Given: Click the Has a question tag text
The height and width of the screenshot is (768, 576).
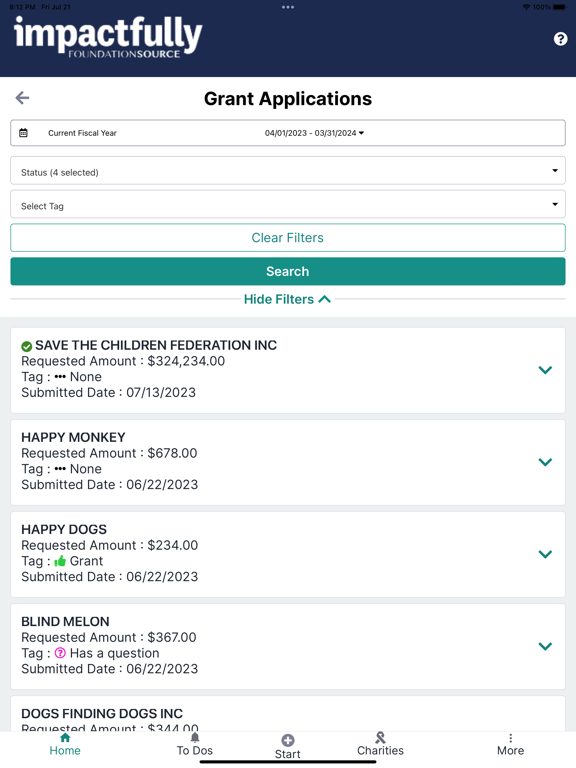Looking at the screenshot, I should pyautogui.click(x=115, y=653).
